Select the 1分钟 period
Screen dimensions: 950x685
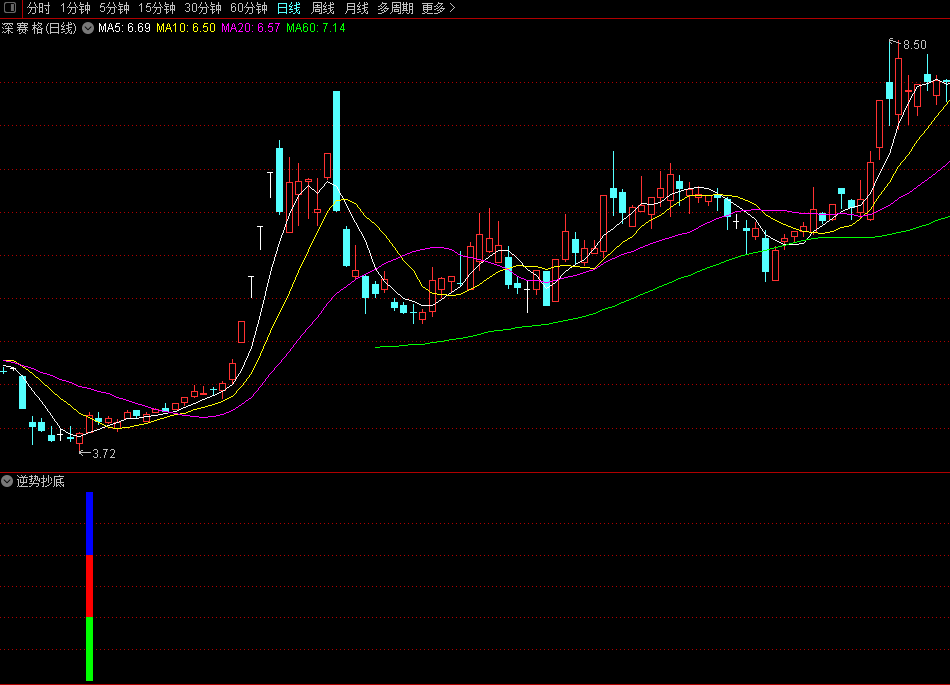click(75, 8)
